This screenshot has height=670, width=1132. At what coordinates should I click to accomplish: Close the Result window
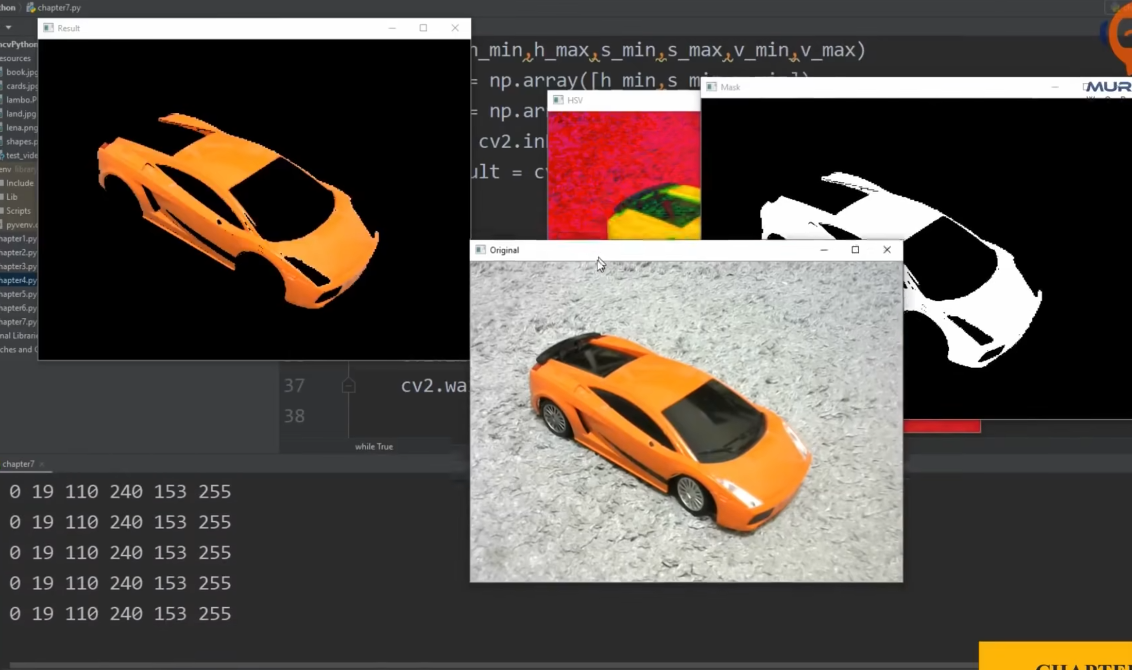click(x=455, y=28)
